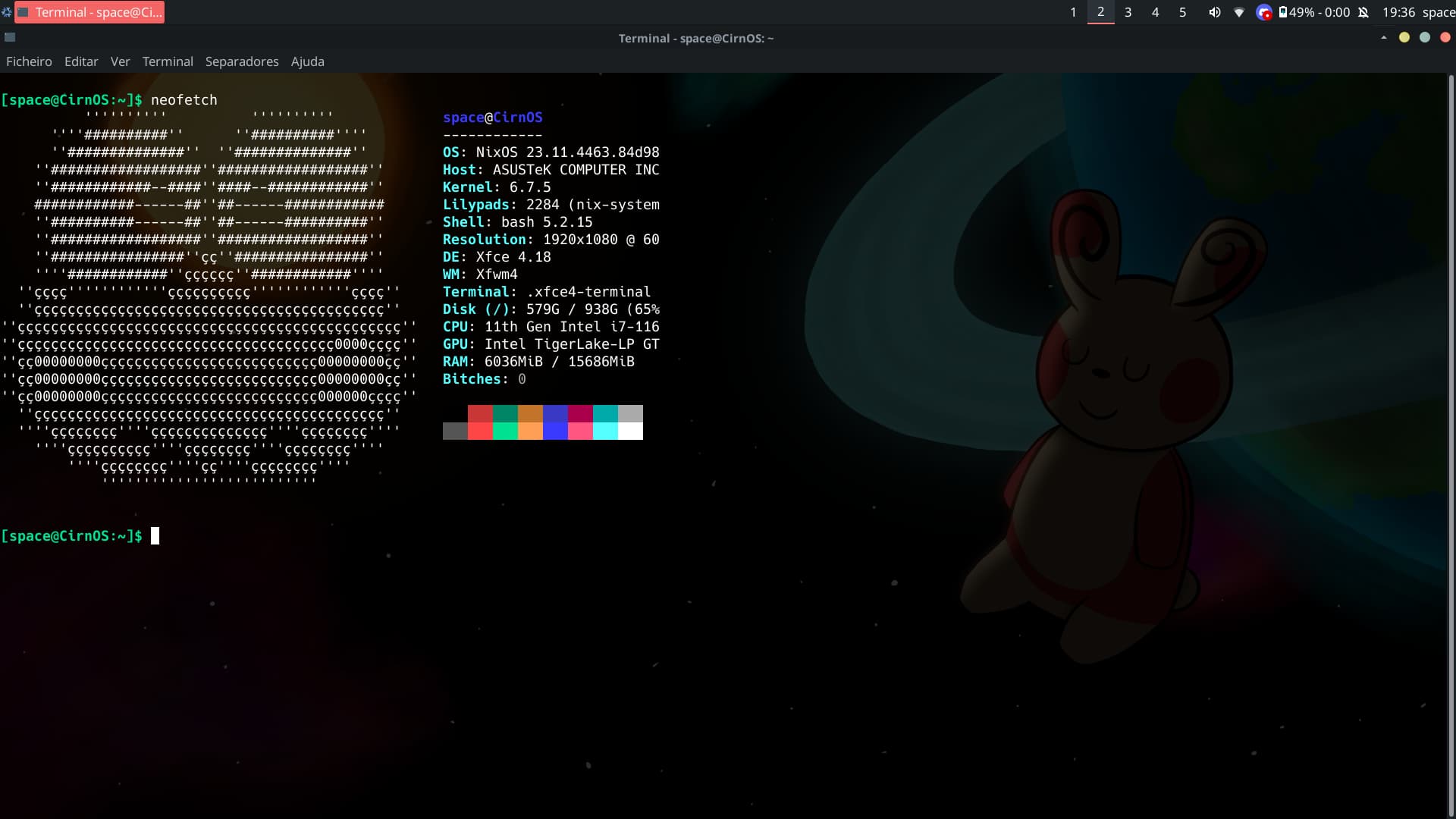Open the applications menu icon in panel
The width and height of the screenshot is (1456, 819).
point(7,12)
